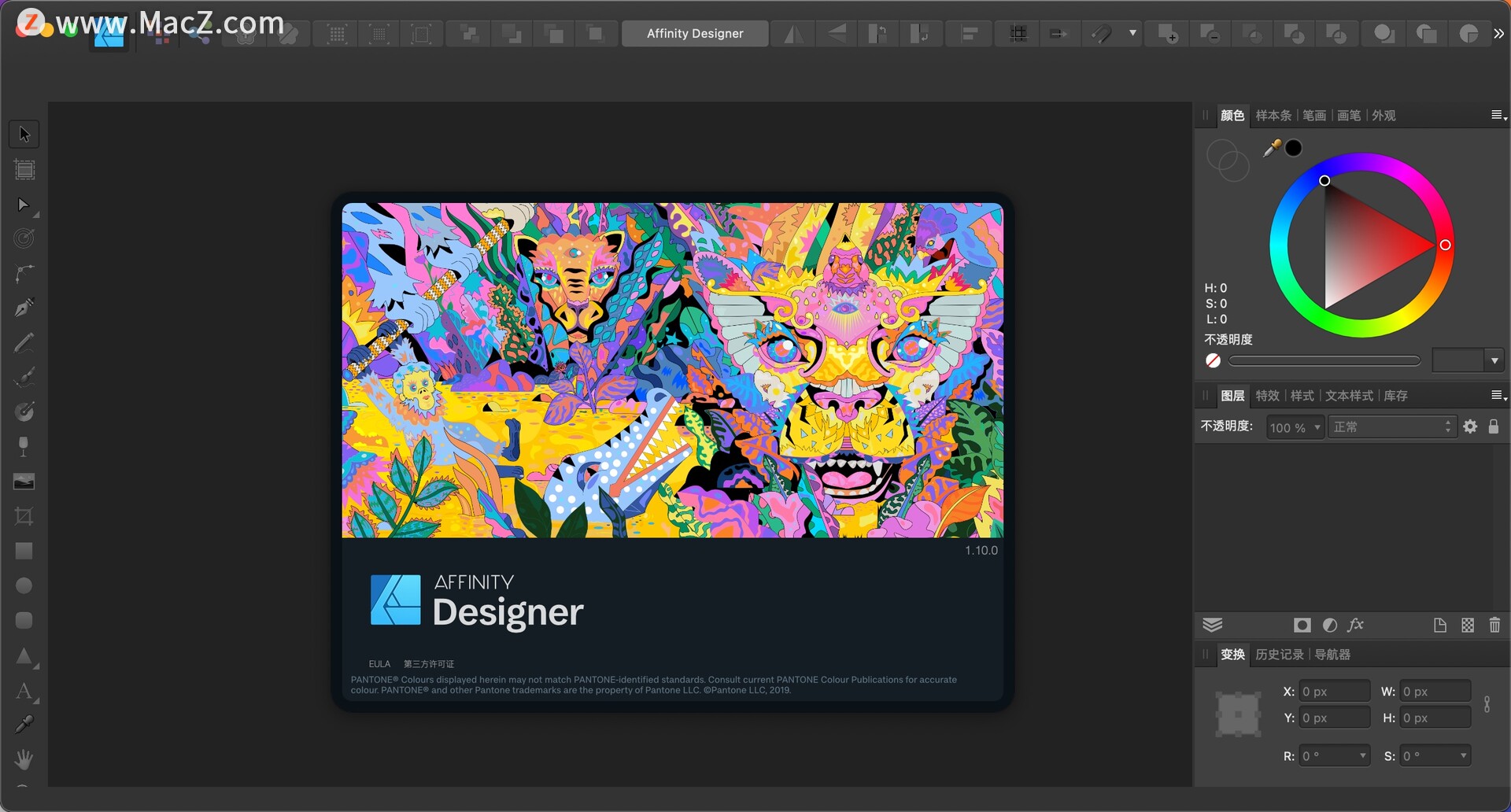
Task: Switch to the 外观 tab
Action: (x=1384, y=116)
